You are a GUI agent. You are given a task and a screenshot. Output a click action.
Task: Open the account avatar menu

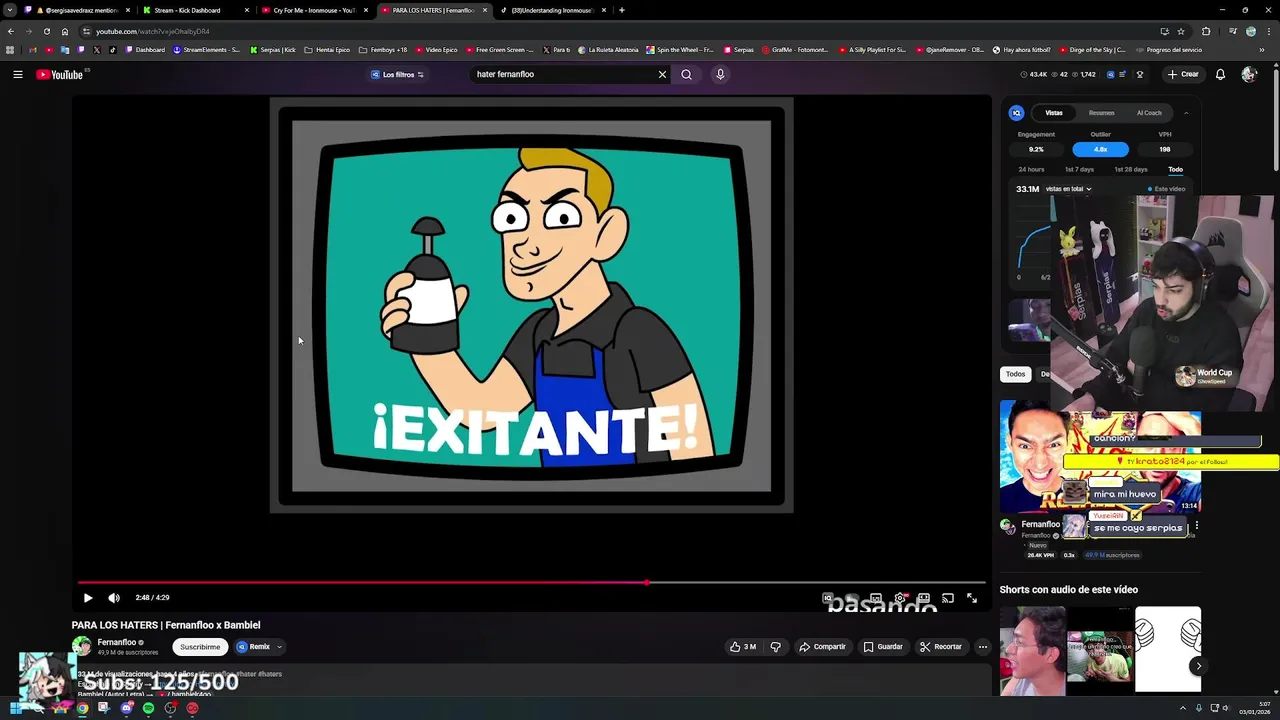(x=1249, y=74)
